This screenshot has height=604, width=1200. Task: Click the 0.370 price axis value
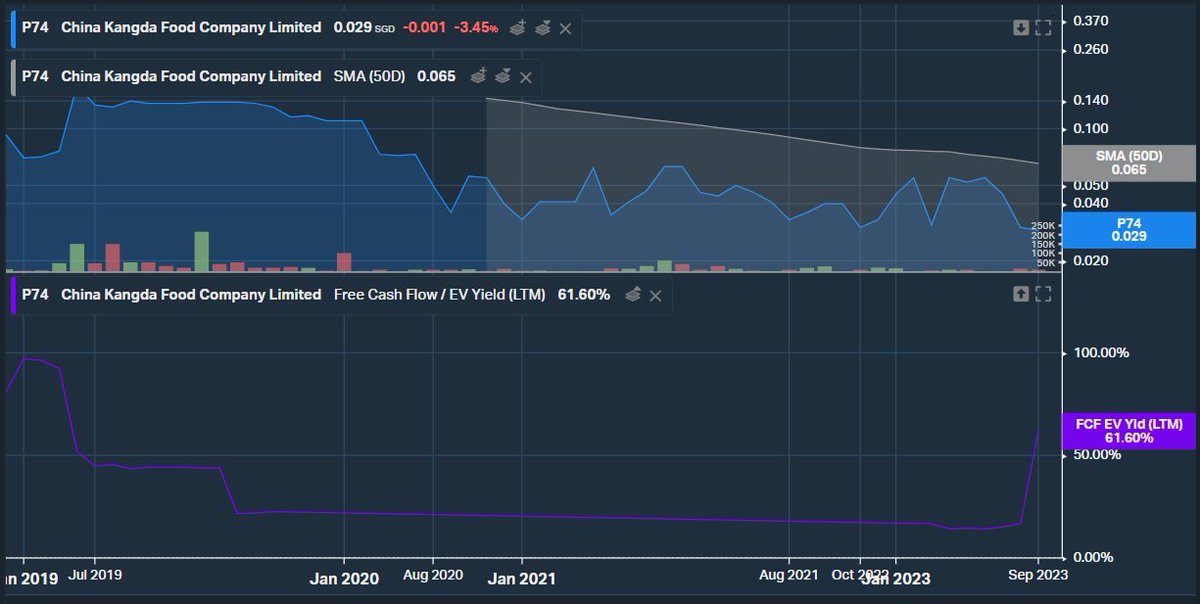[1091, 21]
